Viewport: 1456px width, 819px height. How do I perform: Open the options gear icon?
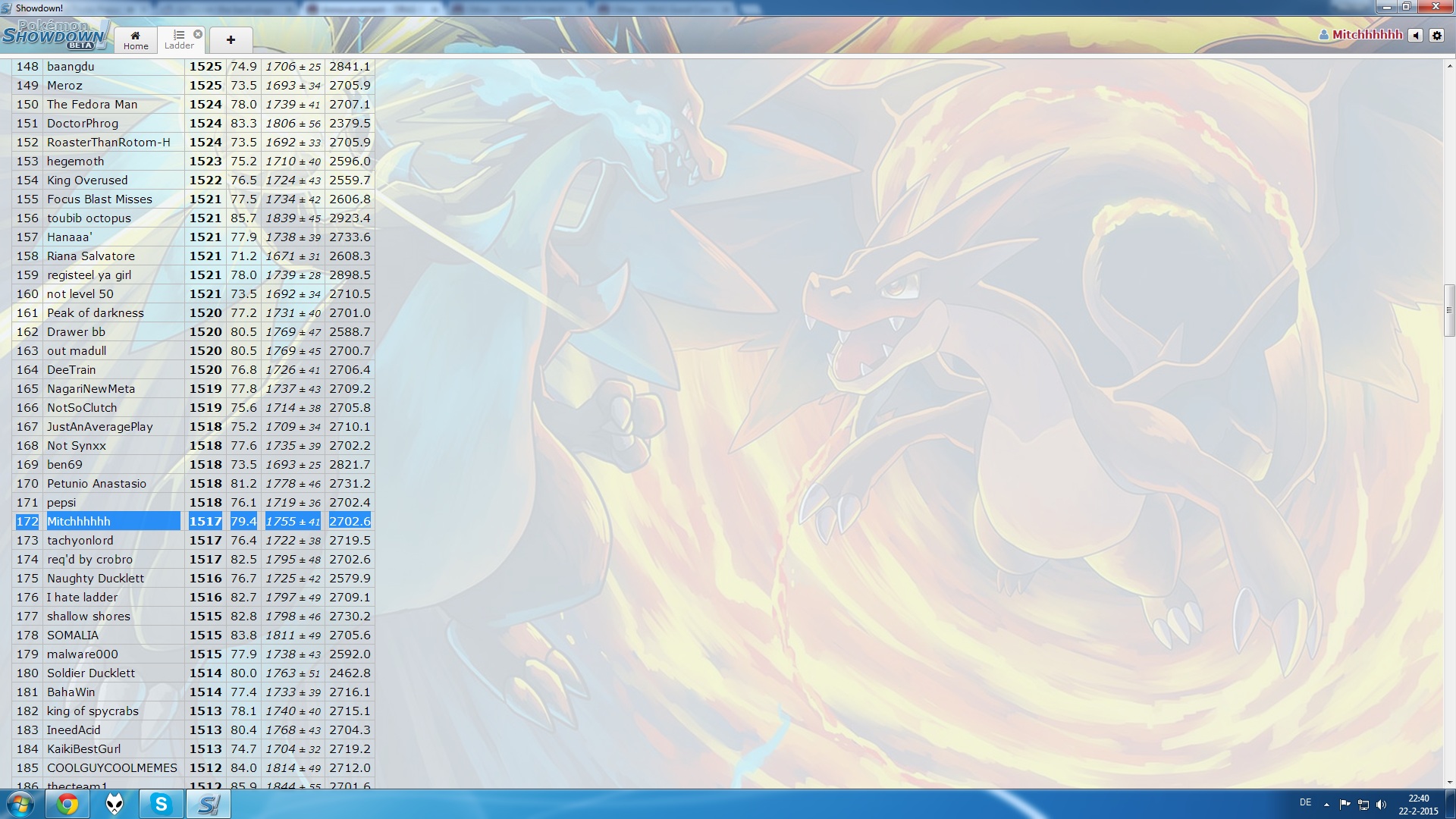[1436, 36]
